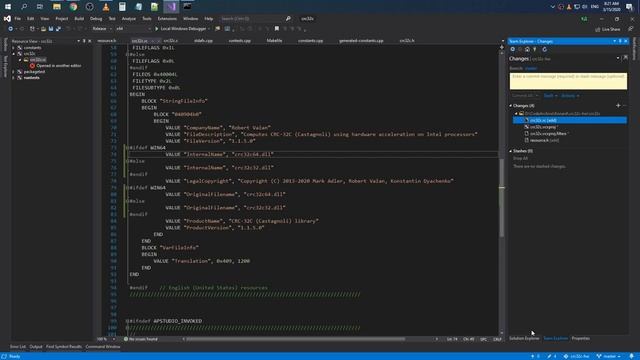Expand the nuntests node in Resource View
Screen dimensions: 640x360
tap(13, 78)
